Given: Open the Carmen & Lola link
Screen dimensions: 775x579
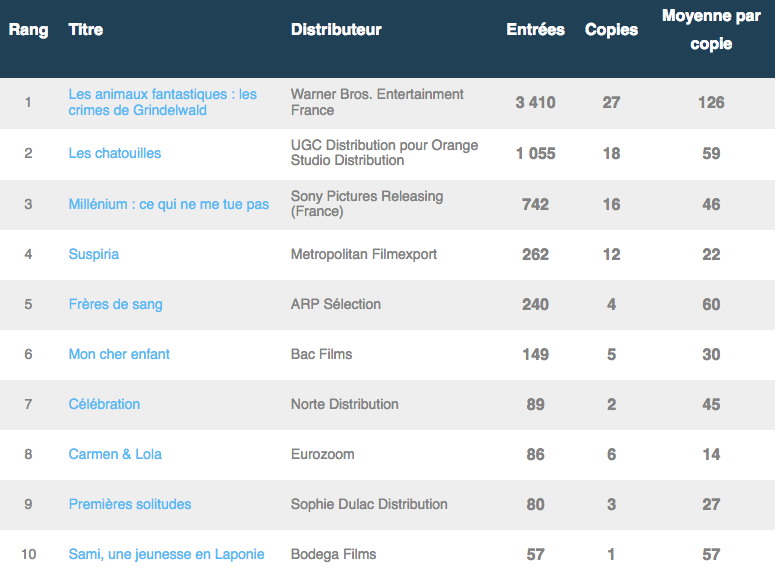Looking at the screenshot, I should [115, 454].
